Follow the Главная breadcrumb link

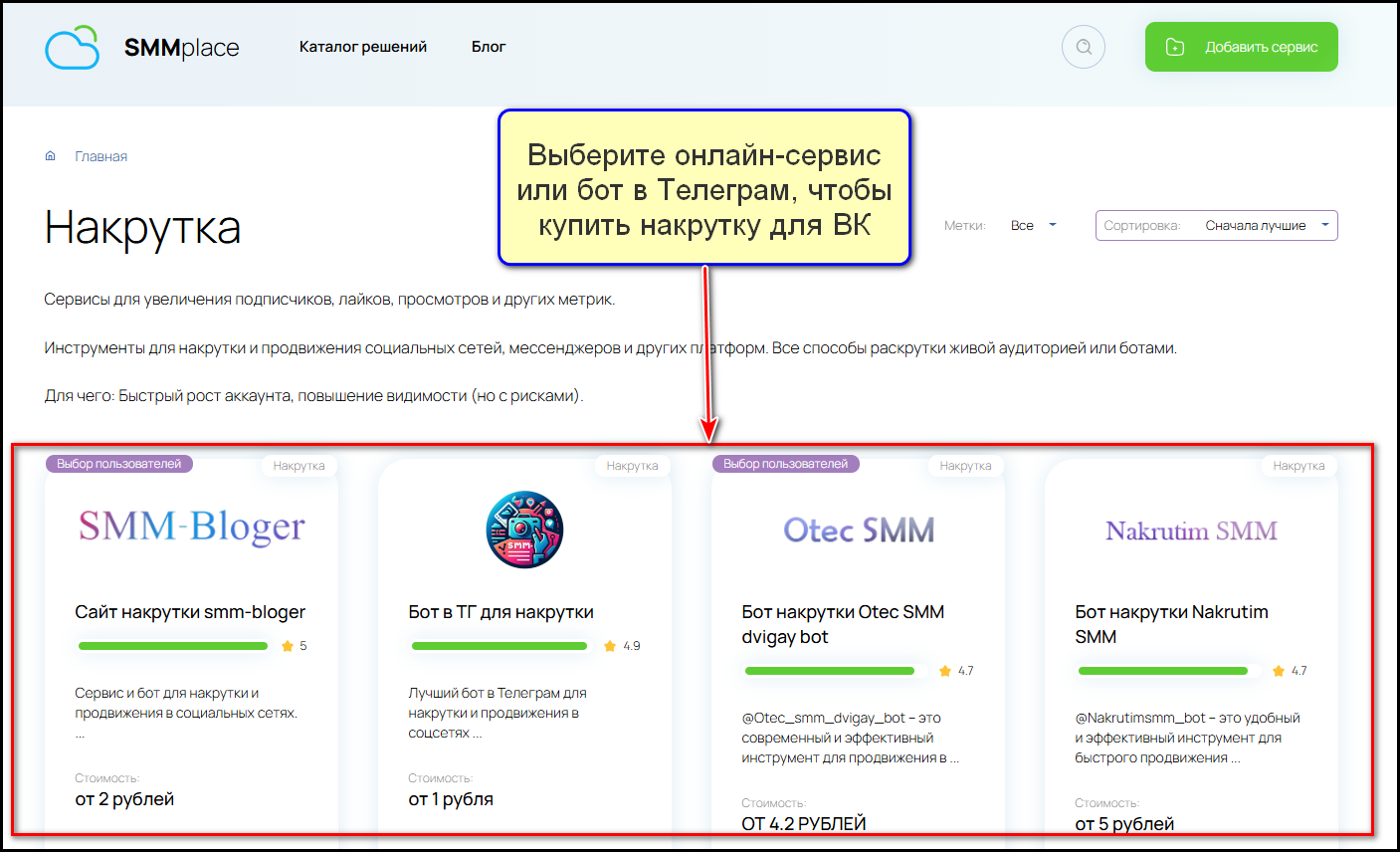pyautogui.click(x=101, y=156)
